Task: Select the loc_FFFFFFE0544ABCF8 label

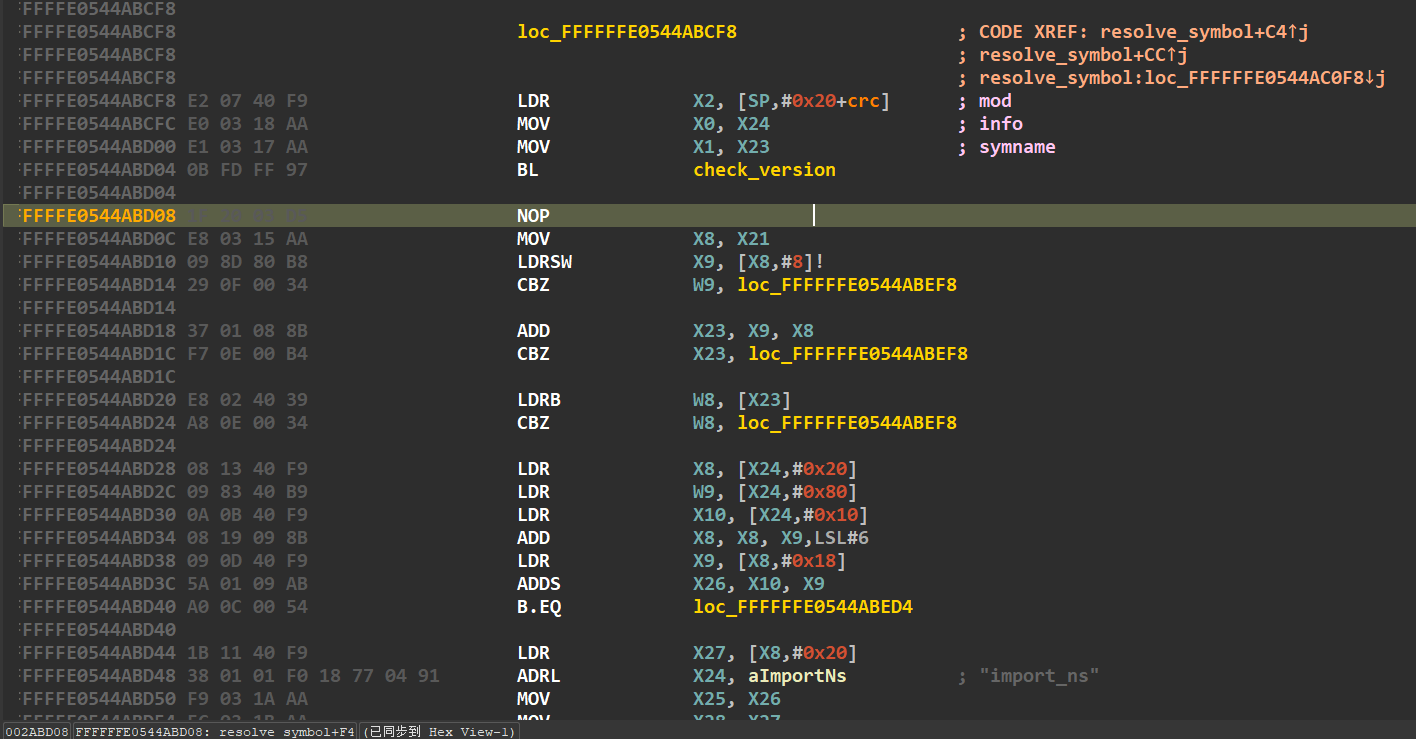Action: pyautogui.click(x=626, y=31)
